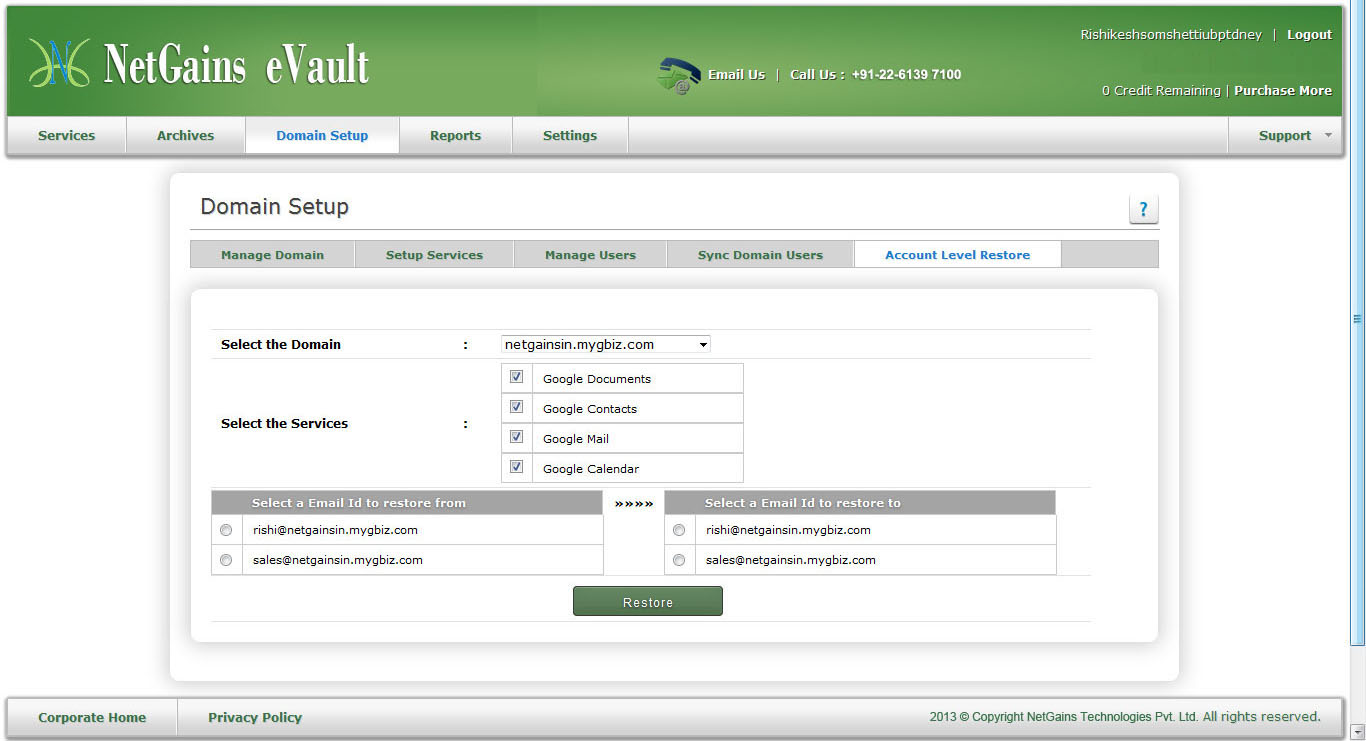This screenshot has width=1366, height=741.
Task: Select rishi@netgainsin.mygbiz.com as restore from
Action: coord(226,530)
